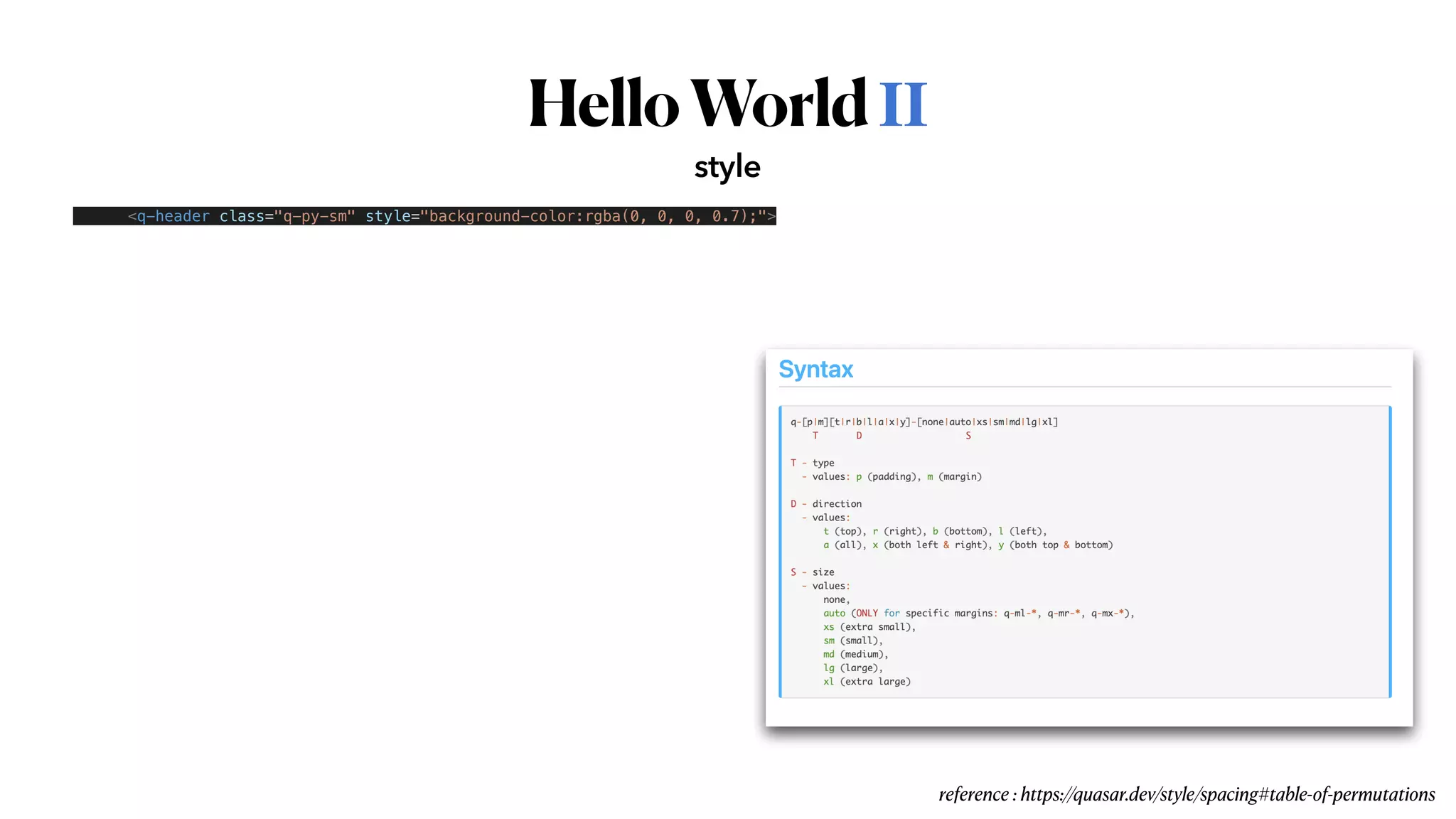This screenshot has height=819, width=1456.
Task: Click 't (top)' direction value
Action: [844, 531]
